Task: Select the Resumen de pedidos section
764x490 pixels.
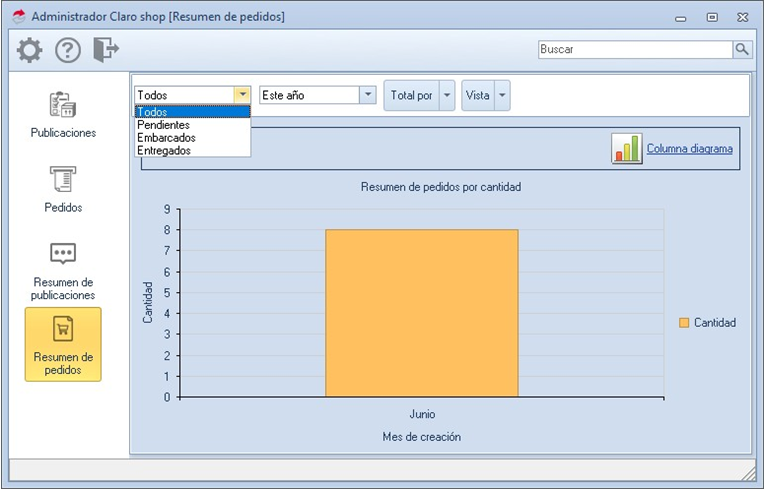Action: point(63,344)
